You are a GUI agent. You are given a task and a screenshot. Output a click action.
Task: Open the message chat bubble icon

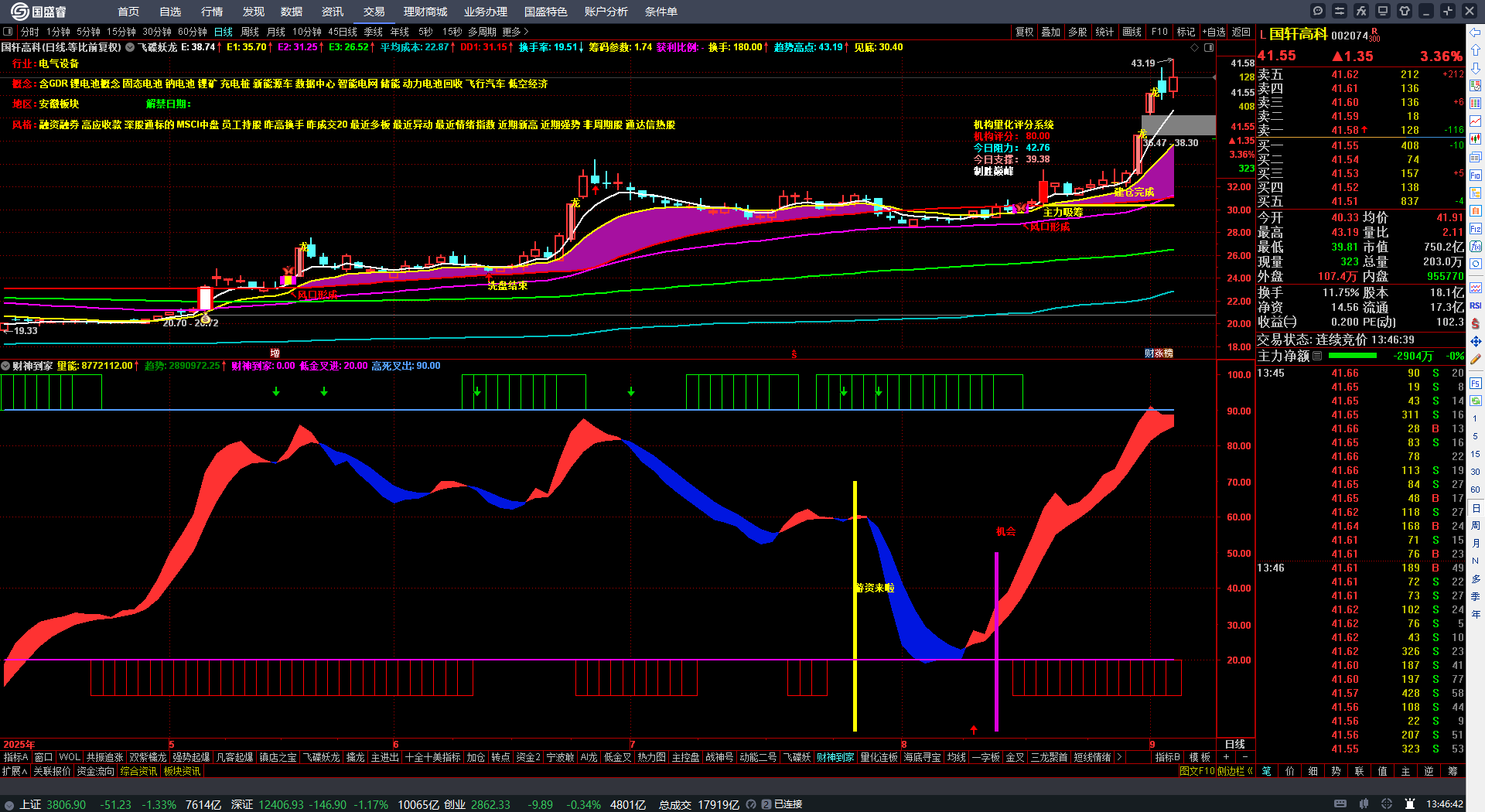[1318, 11]
